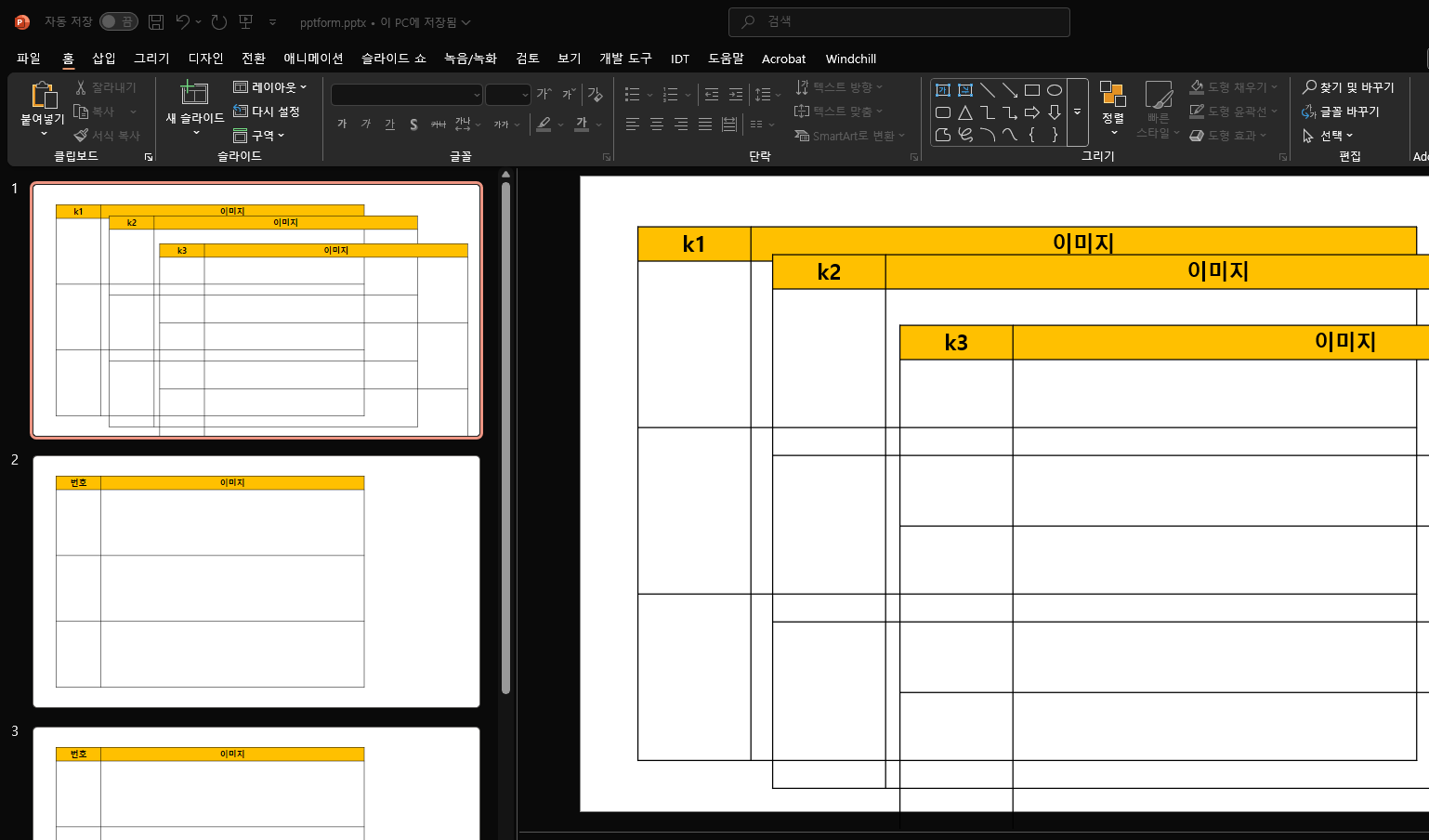Open the font name combo box

point(407,95)
